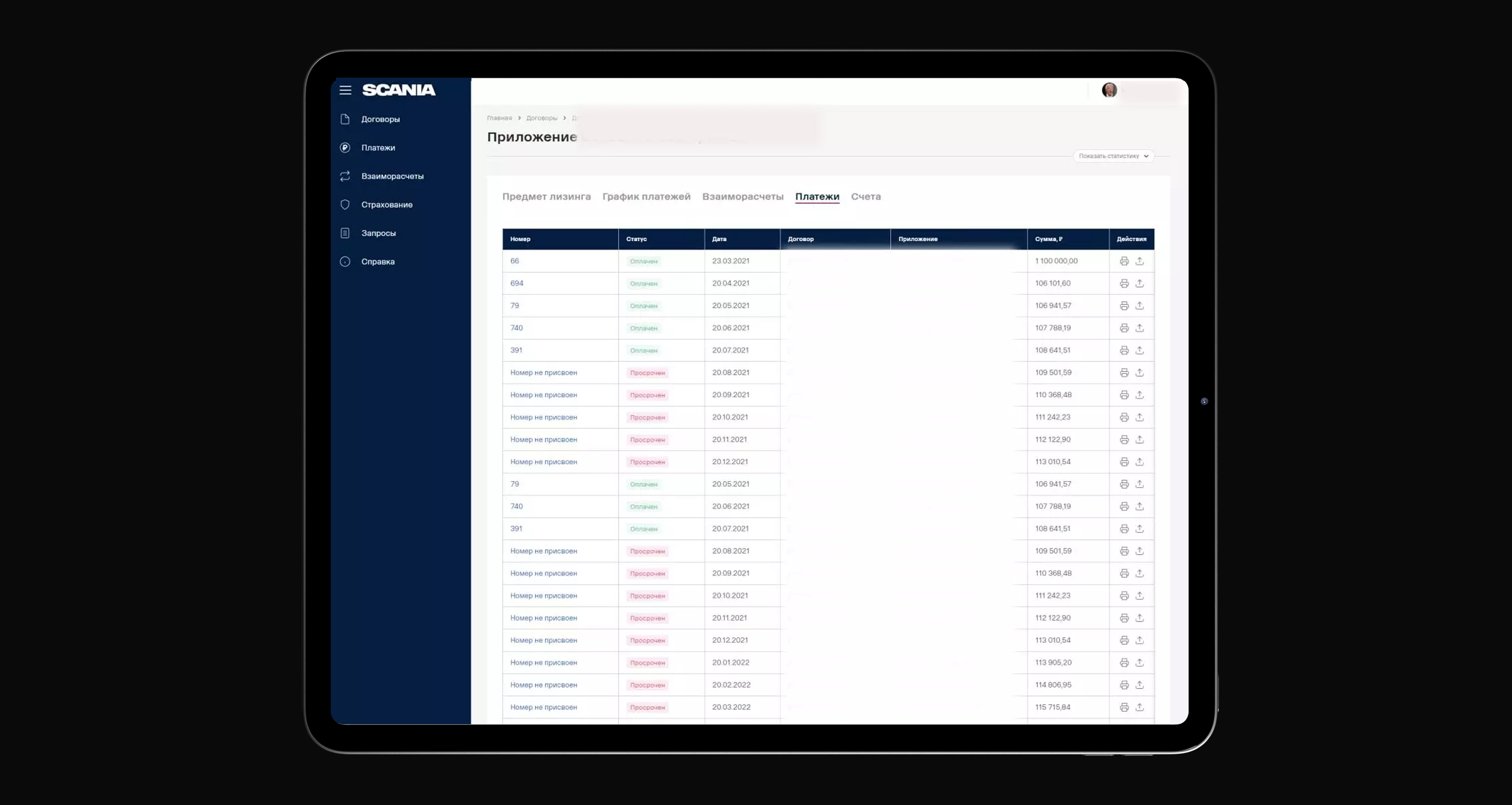The width and height of the screenshot is (1512, 805).
Task: Open the hamburger menu icon
Action: [x=345, y=90]
